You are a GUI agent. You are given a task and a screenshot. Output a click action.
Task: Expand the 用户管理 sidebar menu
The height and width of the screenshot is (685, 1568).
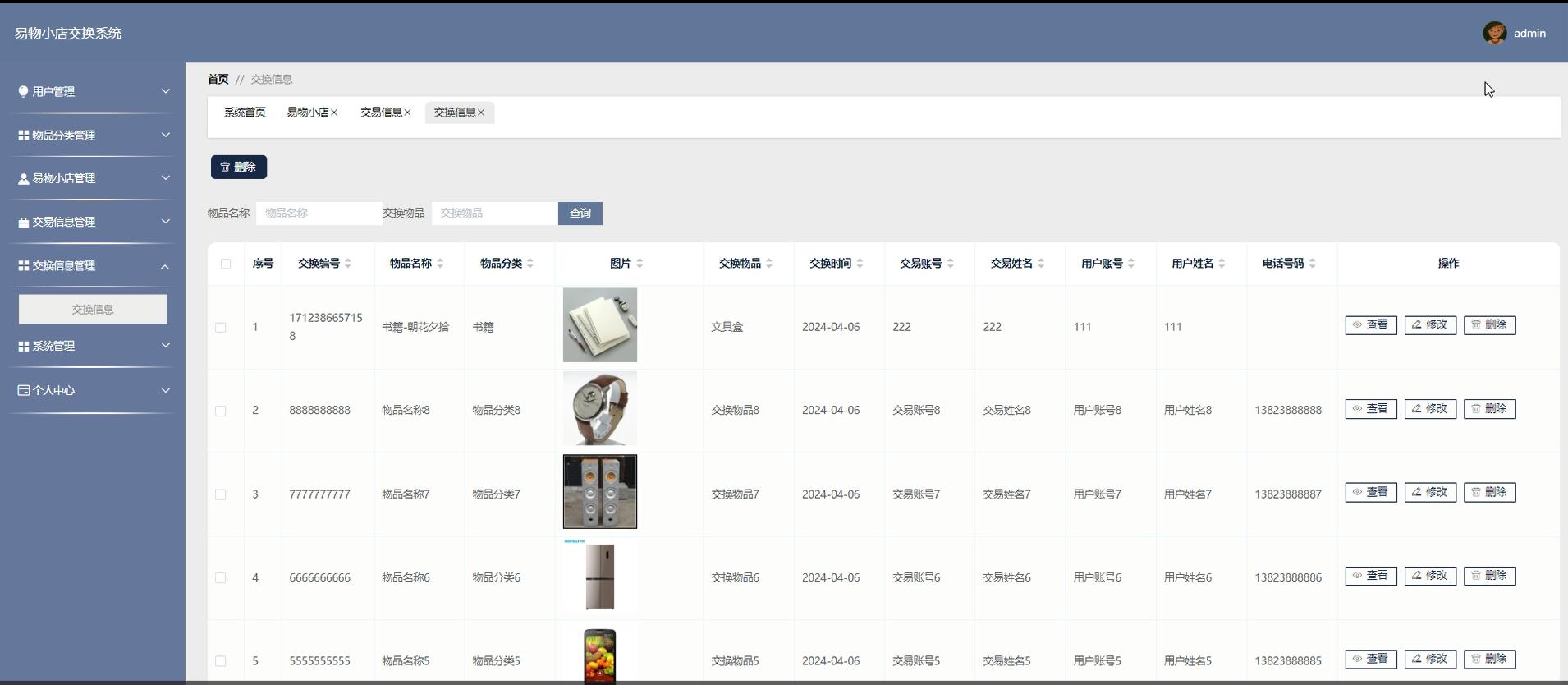pyautogui.click(x=93, y=91)
